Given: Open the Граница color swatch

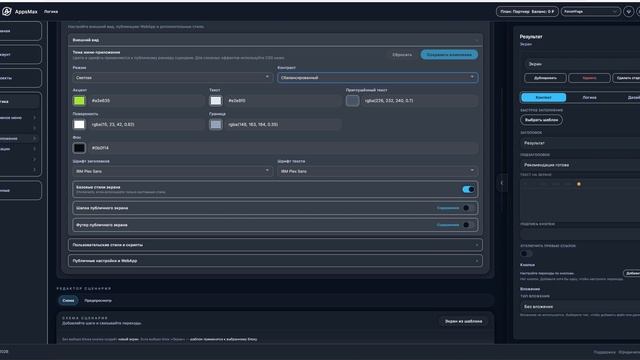Looking at the screenshot, I should pos(216,124).
